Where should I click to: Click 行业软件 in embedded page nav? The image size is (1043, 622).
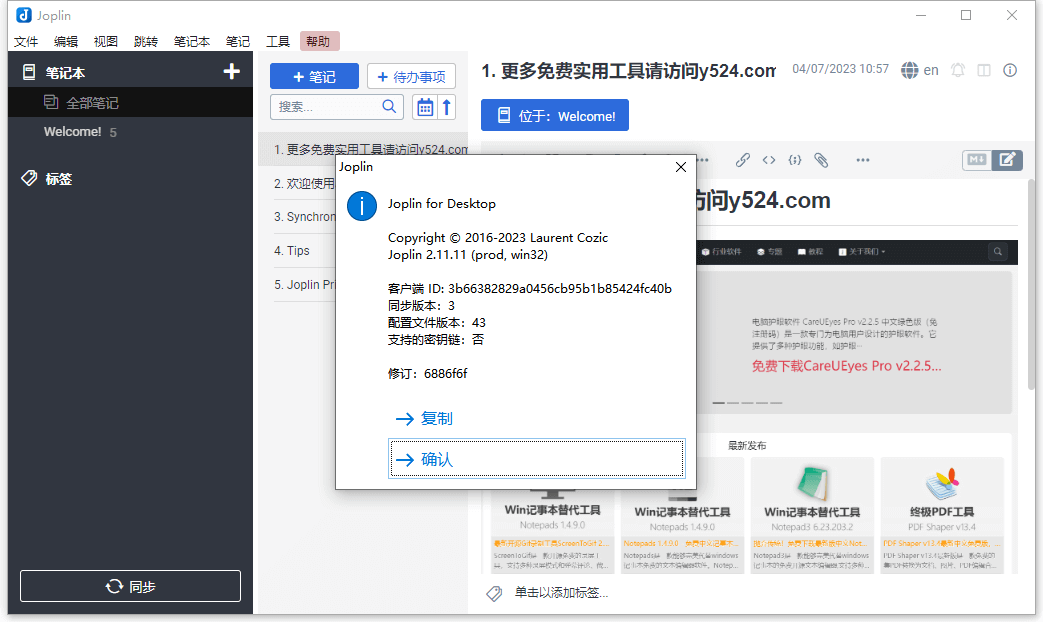(722, 251)
